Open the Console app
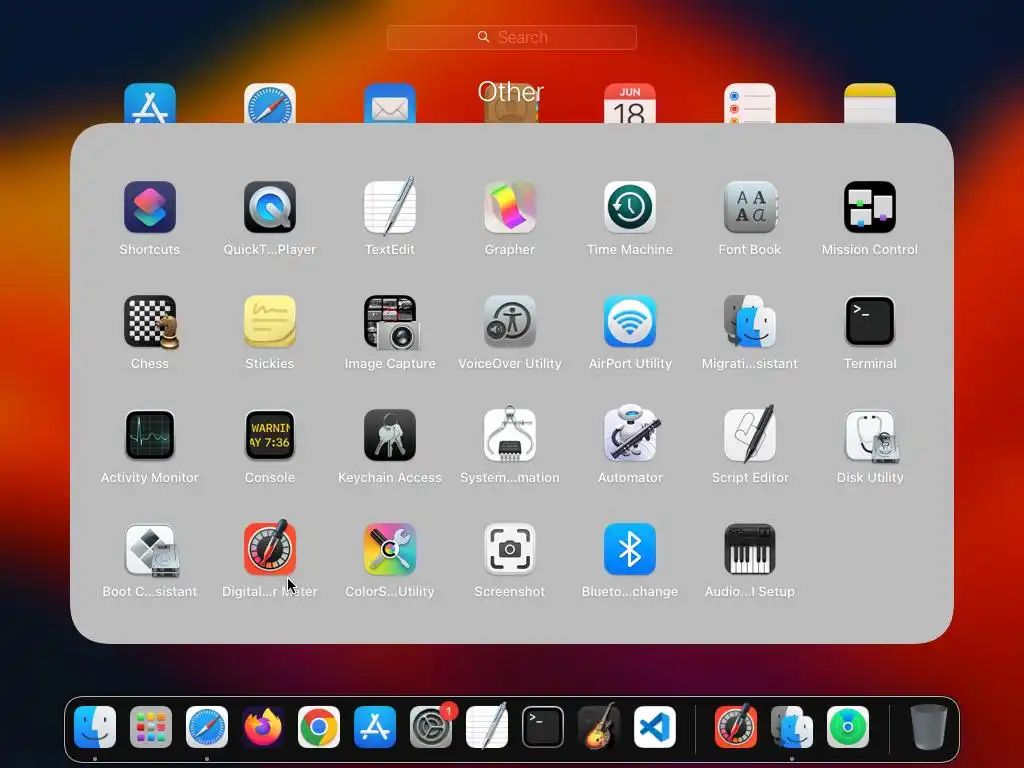This screenshot has height=768, width=1024. click(x=270, y=436)
